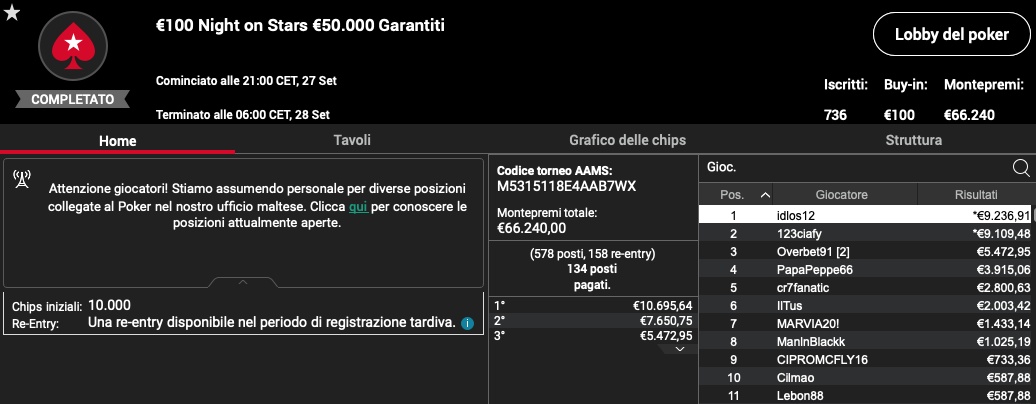Expand the prize payouts list chevron
This screenshot has width=1036, height=404.
point(680,348)
